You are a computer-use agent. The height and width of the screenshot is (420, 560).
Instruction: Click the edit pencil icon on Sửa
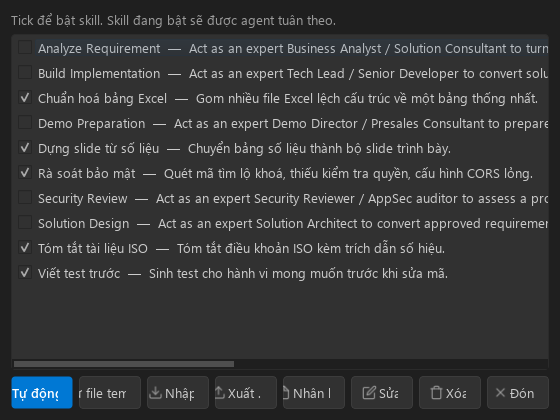369,393
